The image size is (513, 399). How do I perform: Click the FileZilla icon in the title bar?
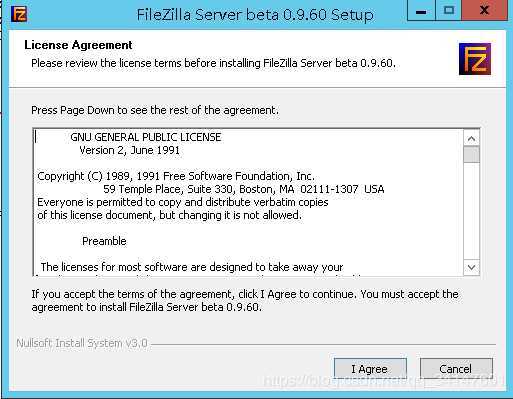coord(19,14)
